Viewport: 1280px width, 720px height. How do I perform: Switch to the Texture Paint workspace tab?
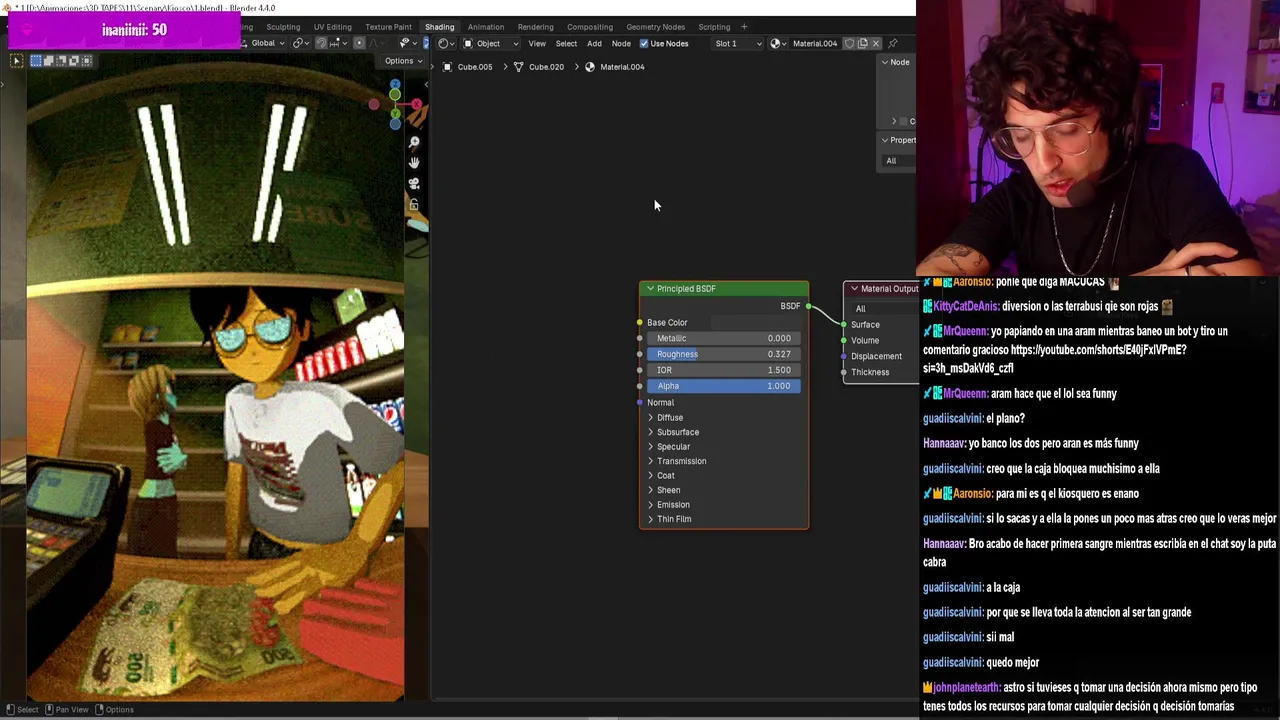pos(388,27)
